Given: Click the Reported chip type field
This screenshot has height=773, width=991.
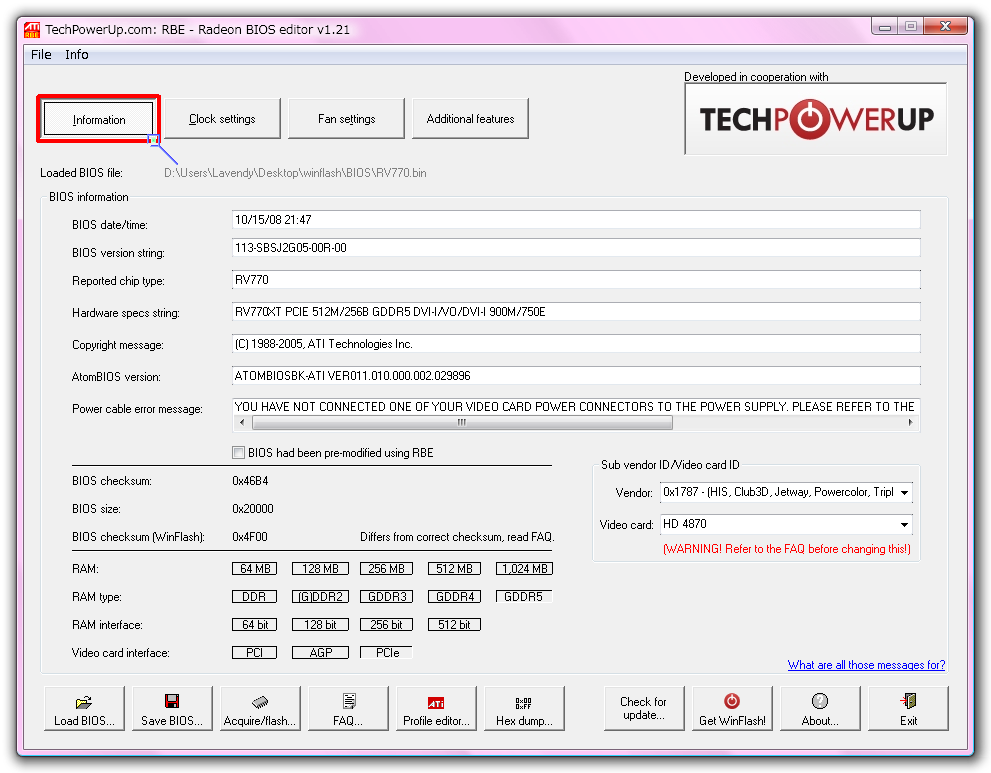Looking at the screenshot, I should pos(576,279).
